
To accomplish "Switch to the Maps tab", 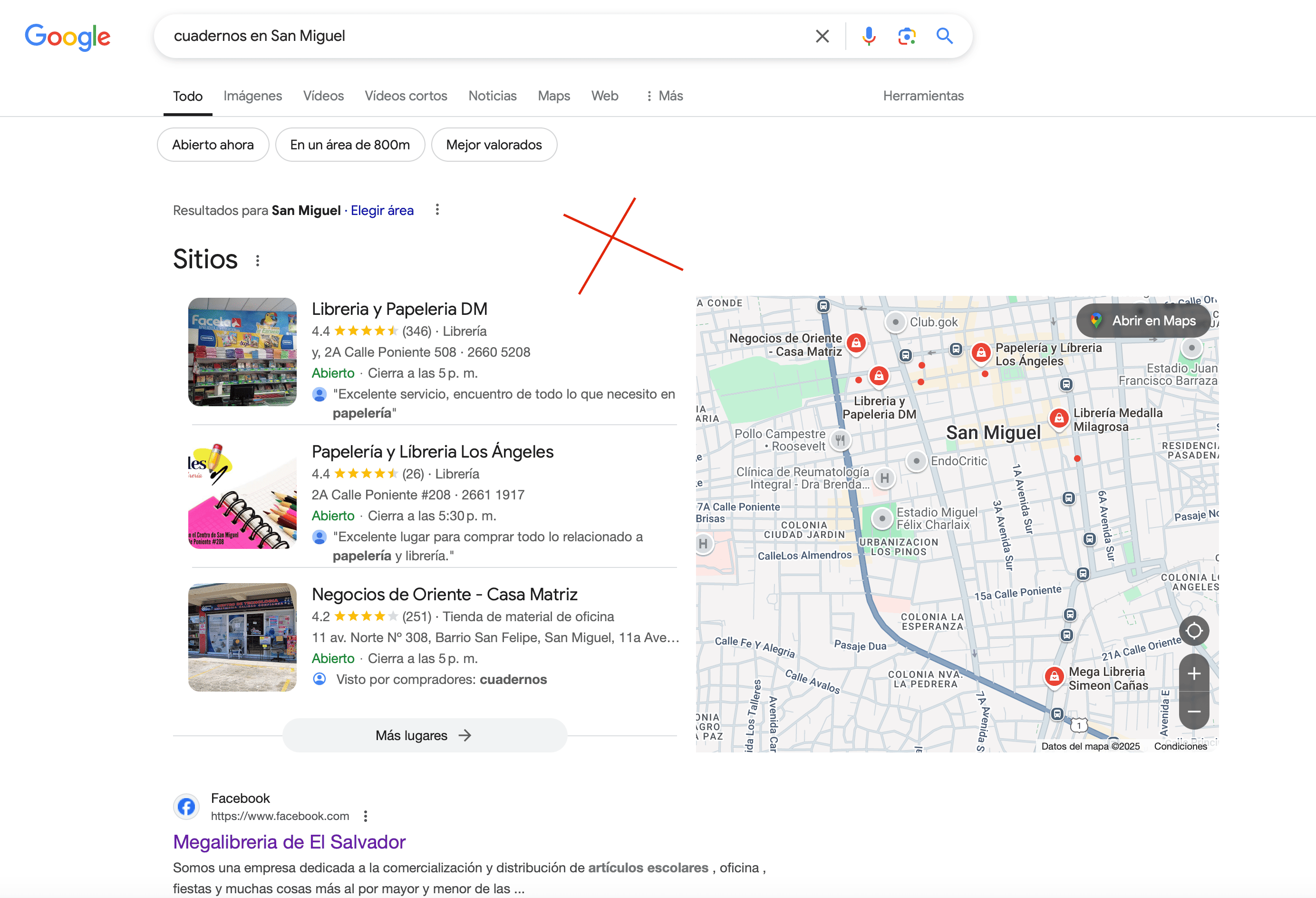I will click(554, 96).
